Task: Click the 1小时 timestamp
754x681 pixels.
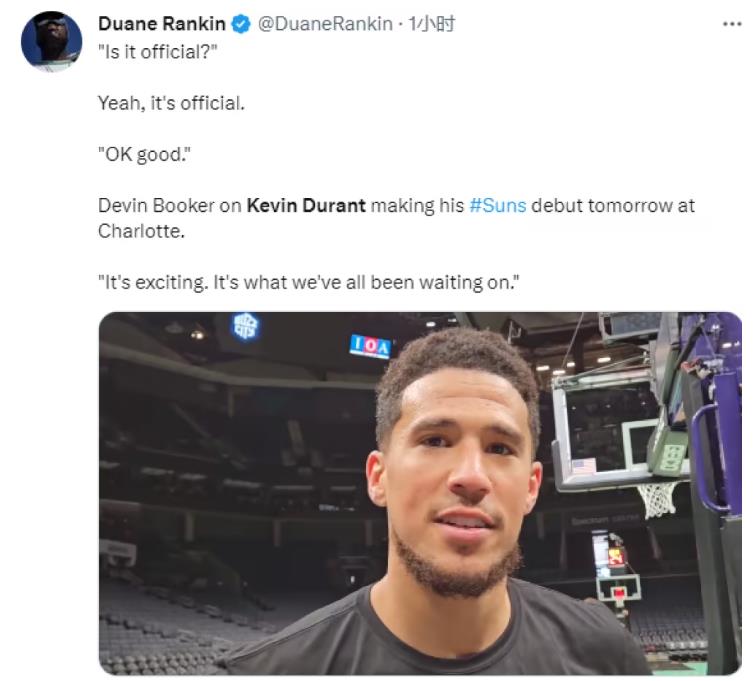Action: 431,24
